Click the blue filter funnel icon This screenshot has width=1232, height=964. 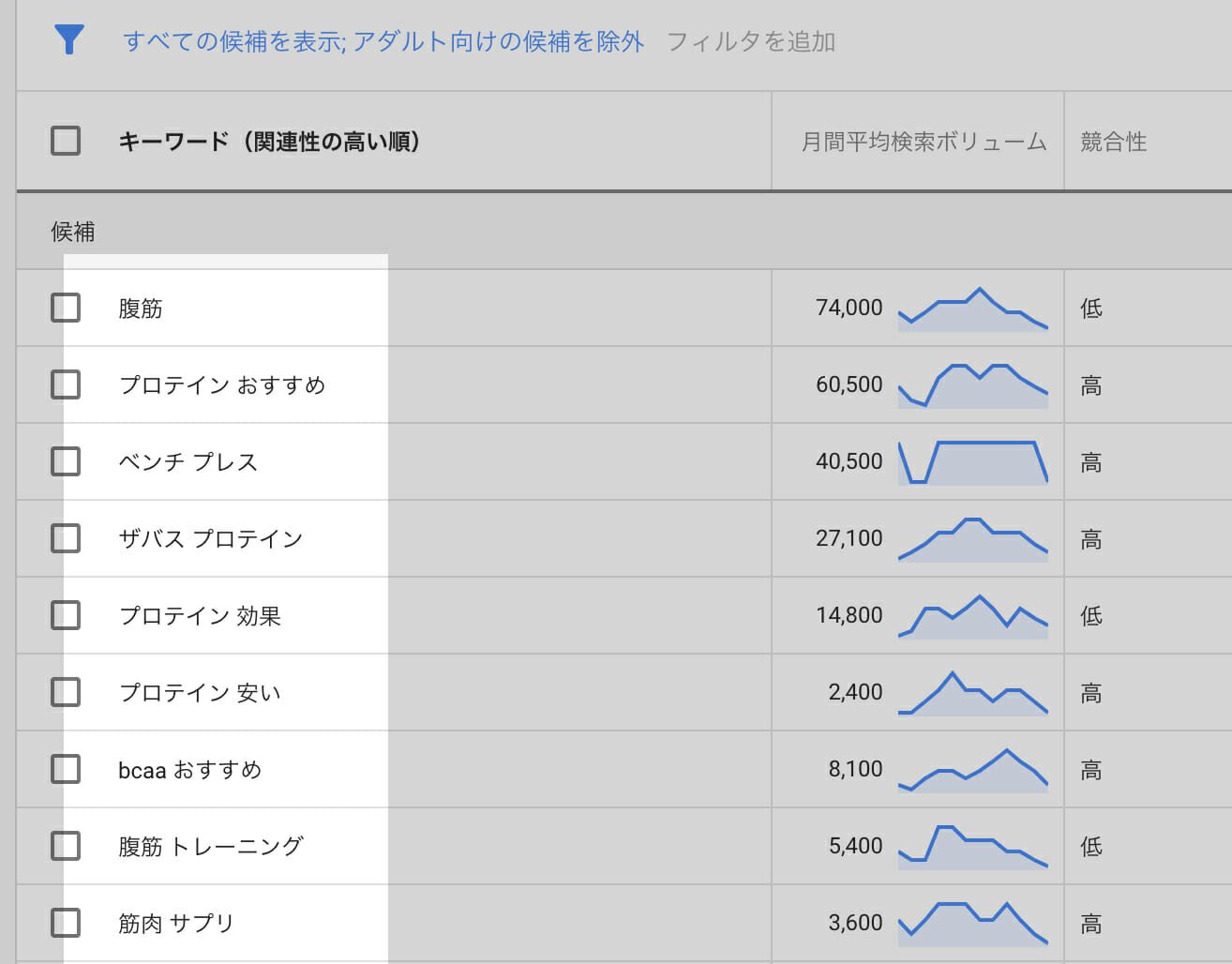tap(69, 39)
